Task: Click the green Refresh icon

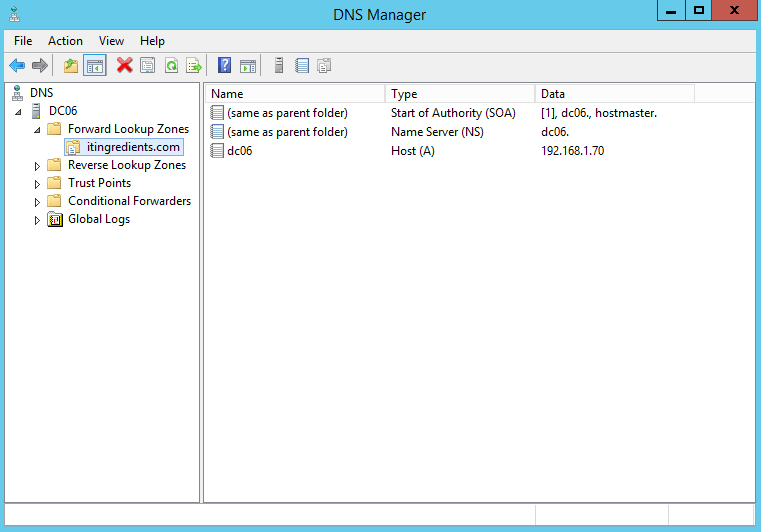Action: [x=171, y=66]
